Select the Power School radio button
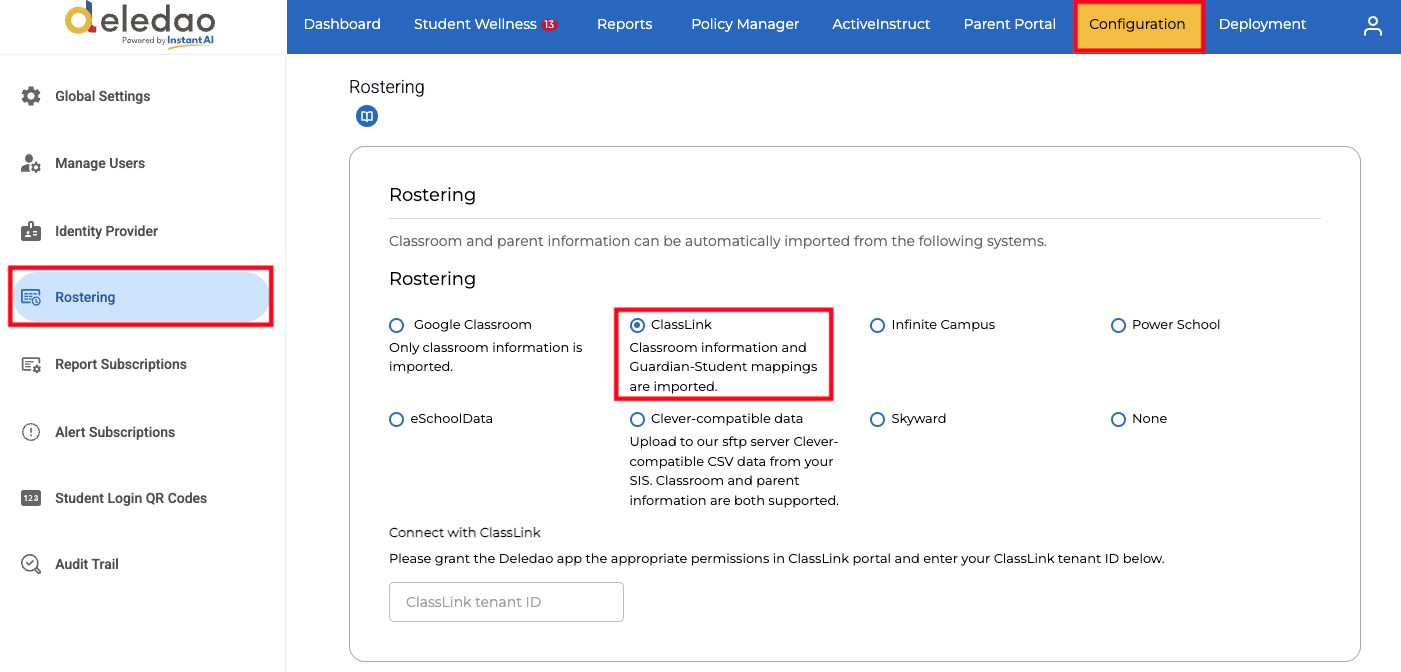1401x672 pixels. [x=1118, y=325]
